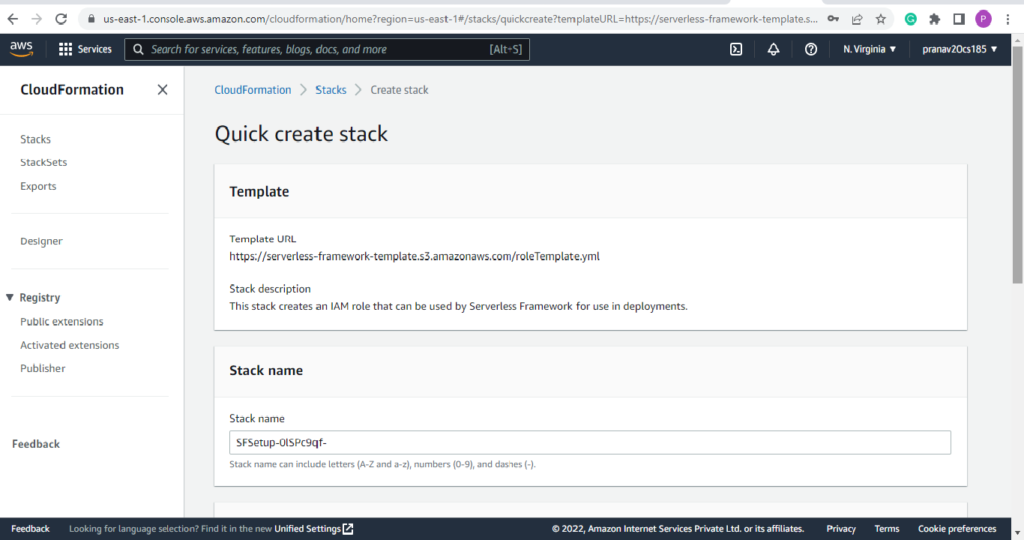
Task: Click the Stack description text line
Action: 458,306
